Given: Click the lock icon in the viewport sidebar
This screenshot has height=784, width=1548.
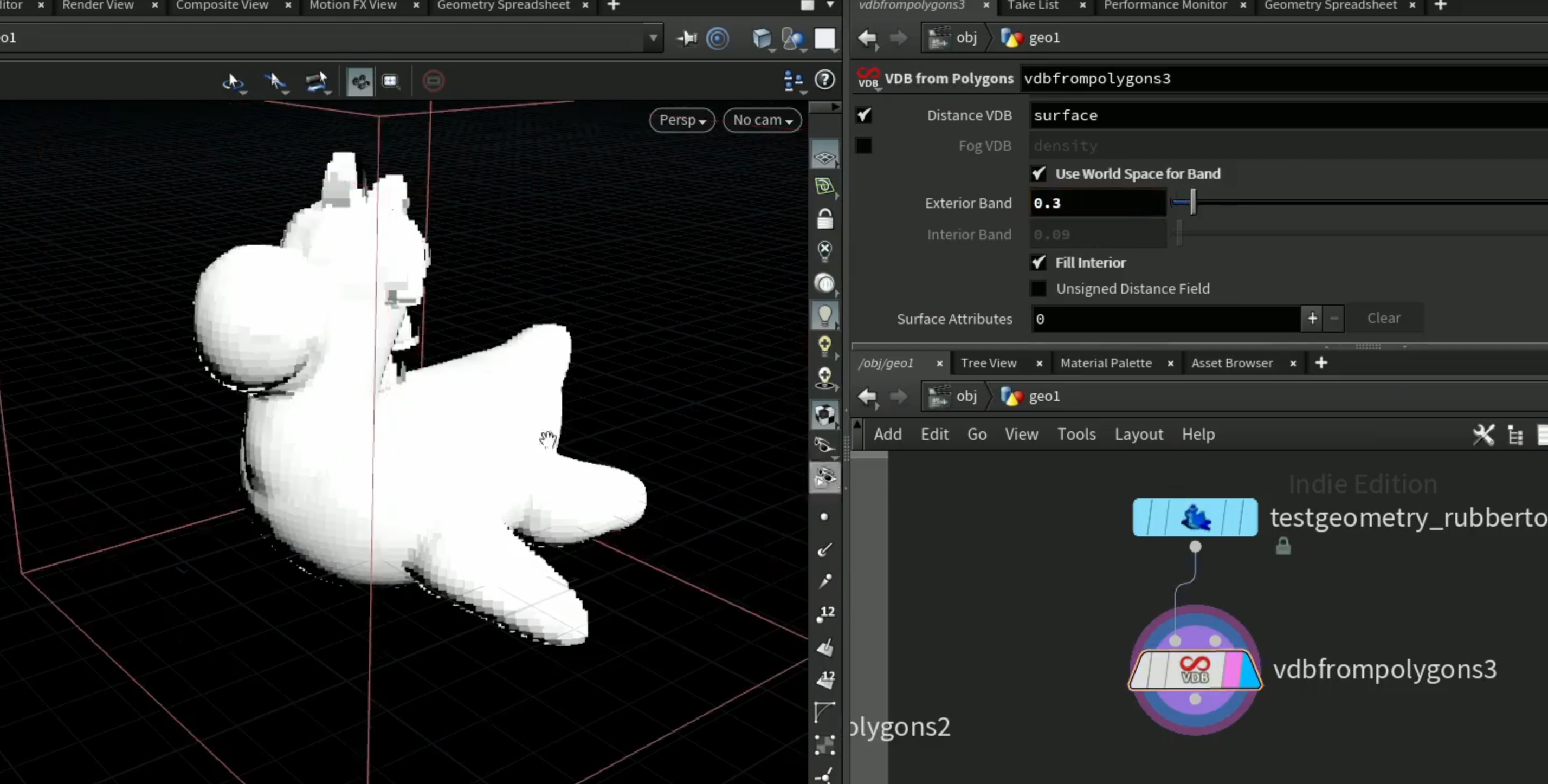Looking at the screenshot, I should 824,219.
